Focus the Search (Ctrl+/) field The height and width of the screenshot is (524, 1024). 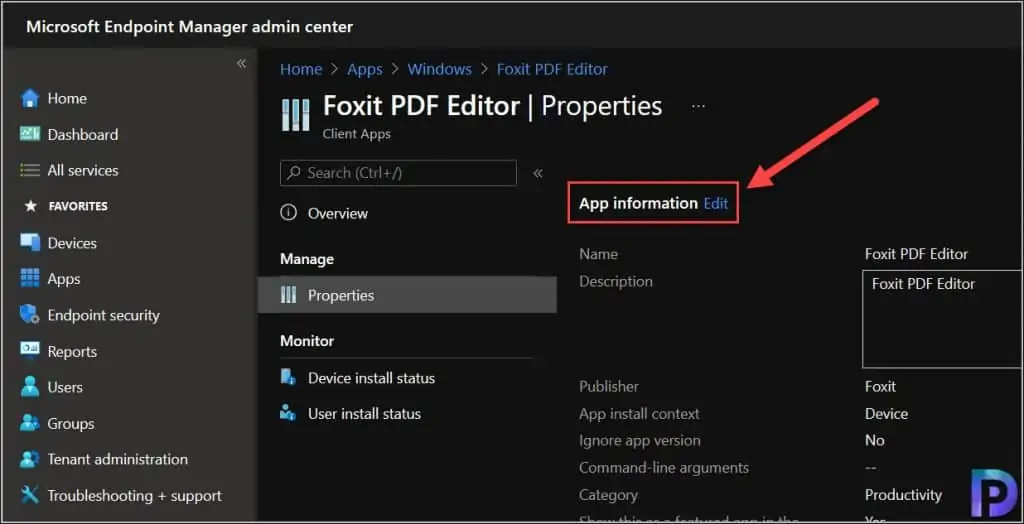point(398,173)
